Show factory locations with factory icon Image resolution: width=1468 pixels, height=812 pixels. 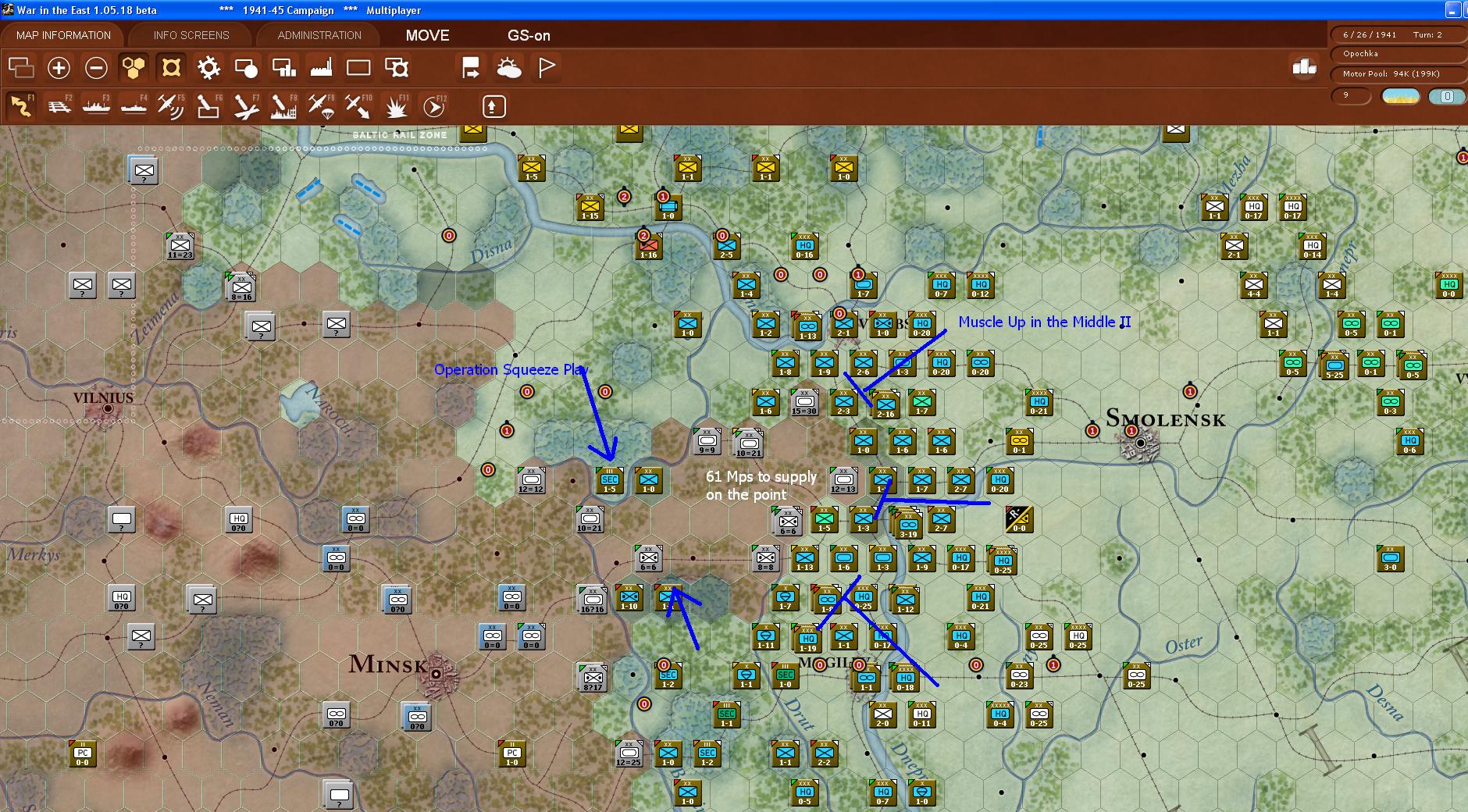(x=321, y=68)
